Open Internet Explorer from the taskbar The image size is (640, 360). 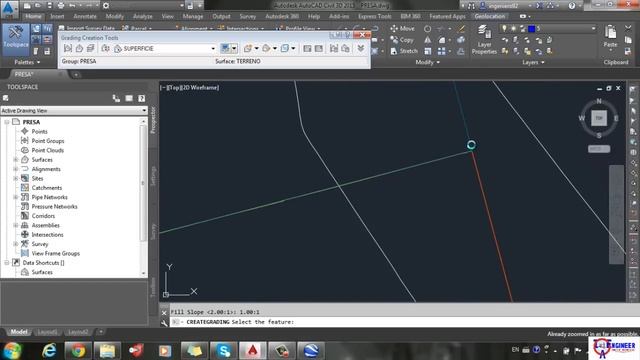click(x=49, y=351)
